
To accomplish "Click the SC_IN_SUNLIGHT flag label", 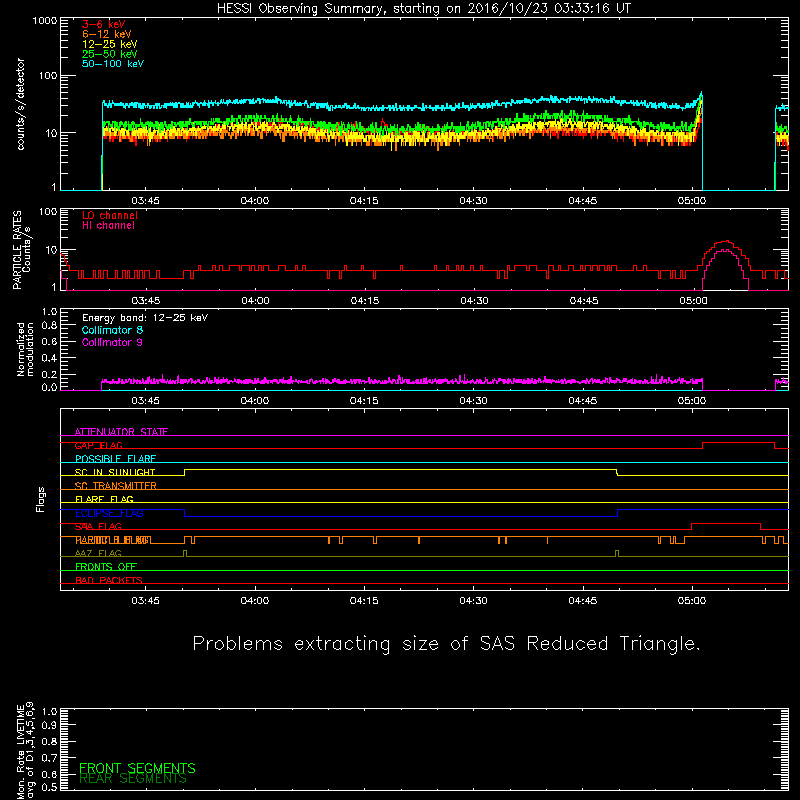I will [115, 472].
